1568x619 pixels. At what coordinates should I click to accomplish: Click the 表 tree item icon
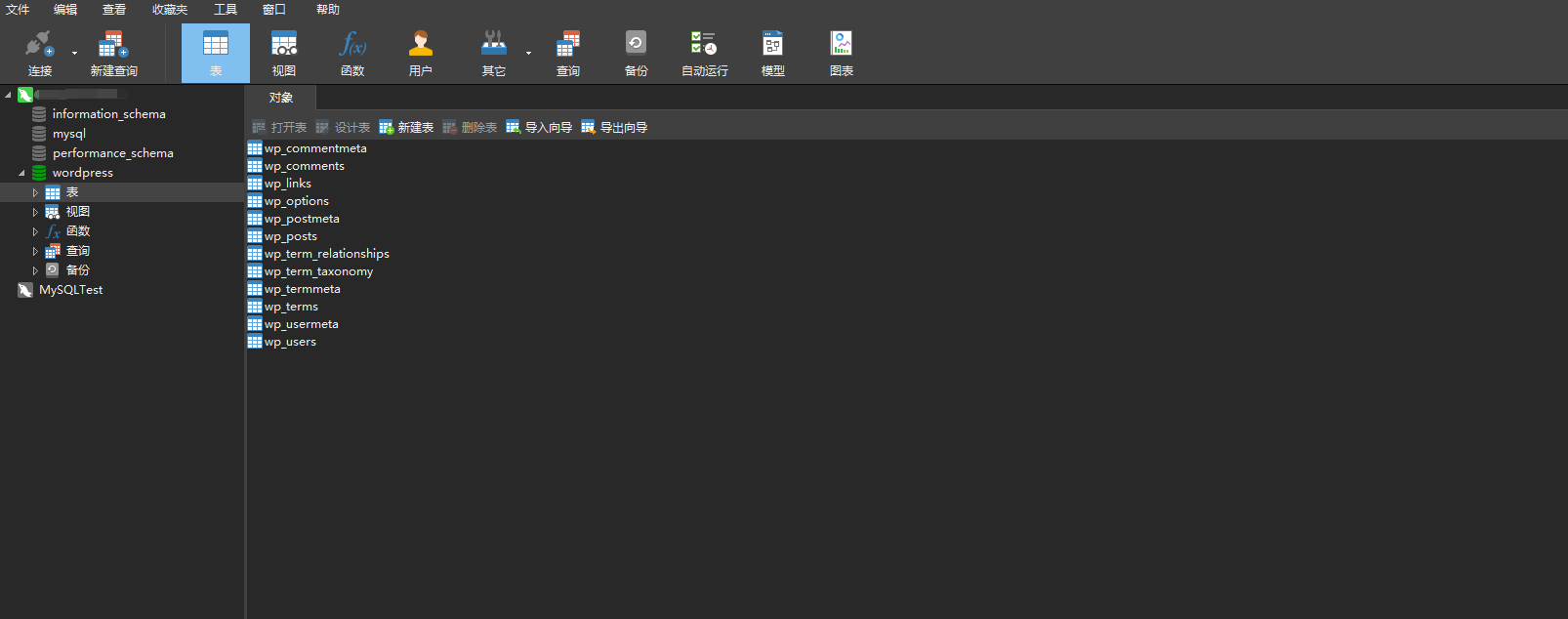point(53,192)
